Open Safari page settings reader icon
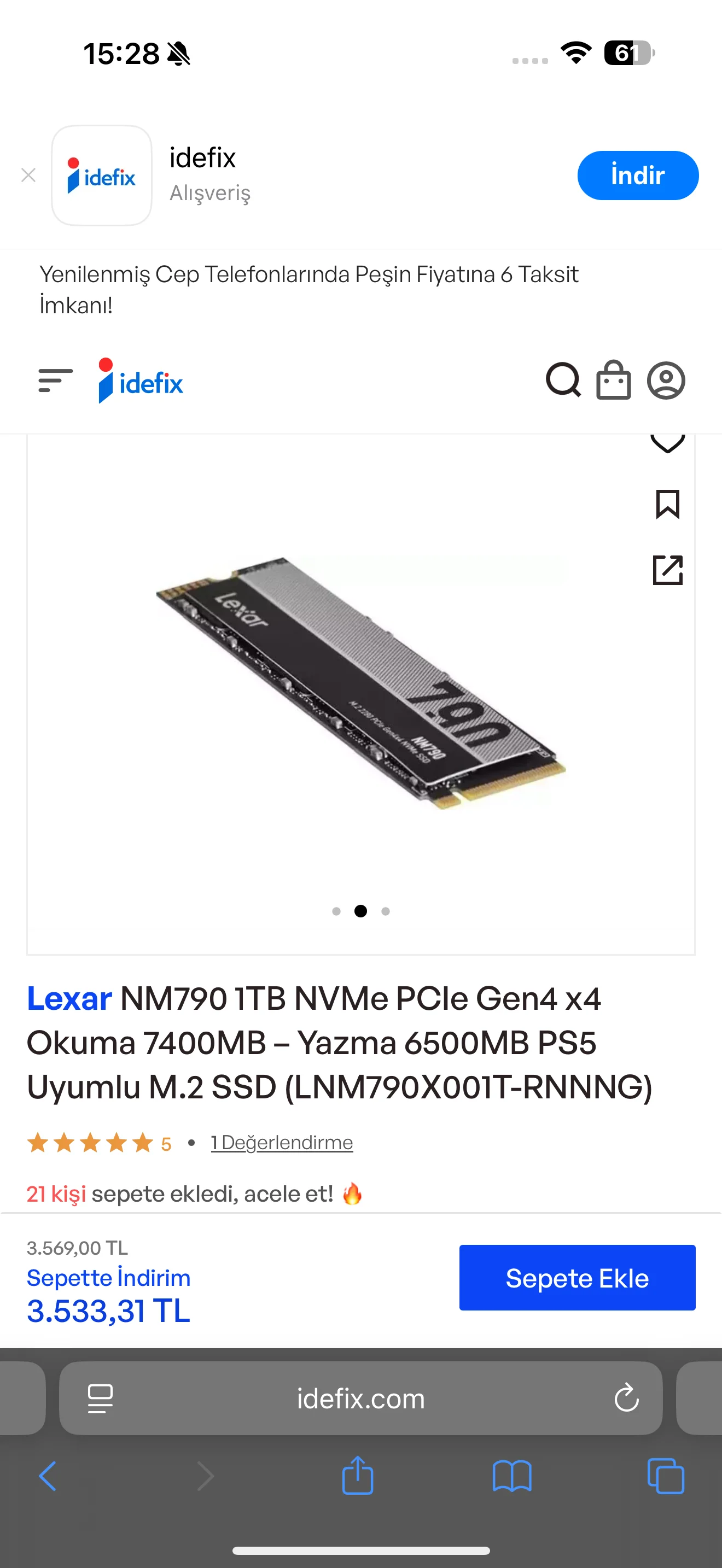Image resolution: width=722 pixels, height=1568 pixels. click(101, 1398)
